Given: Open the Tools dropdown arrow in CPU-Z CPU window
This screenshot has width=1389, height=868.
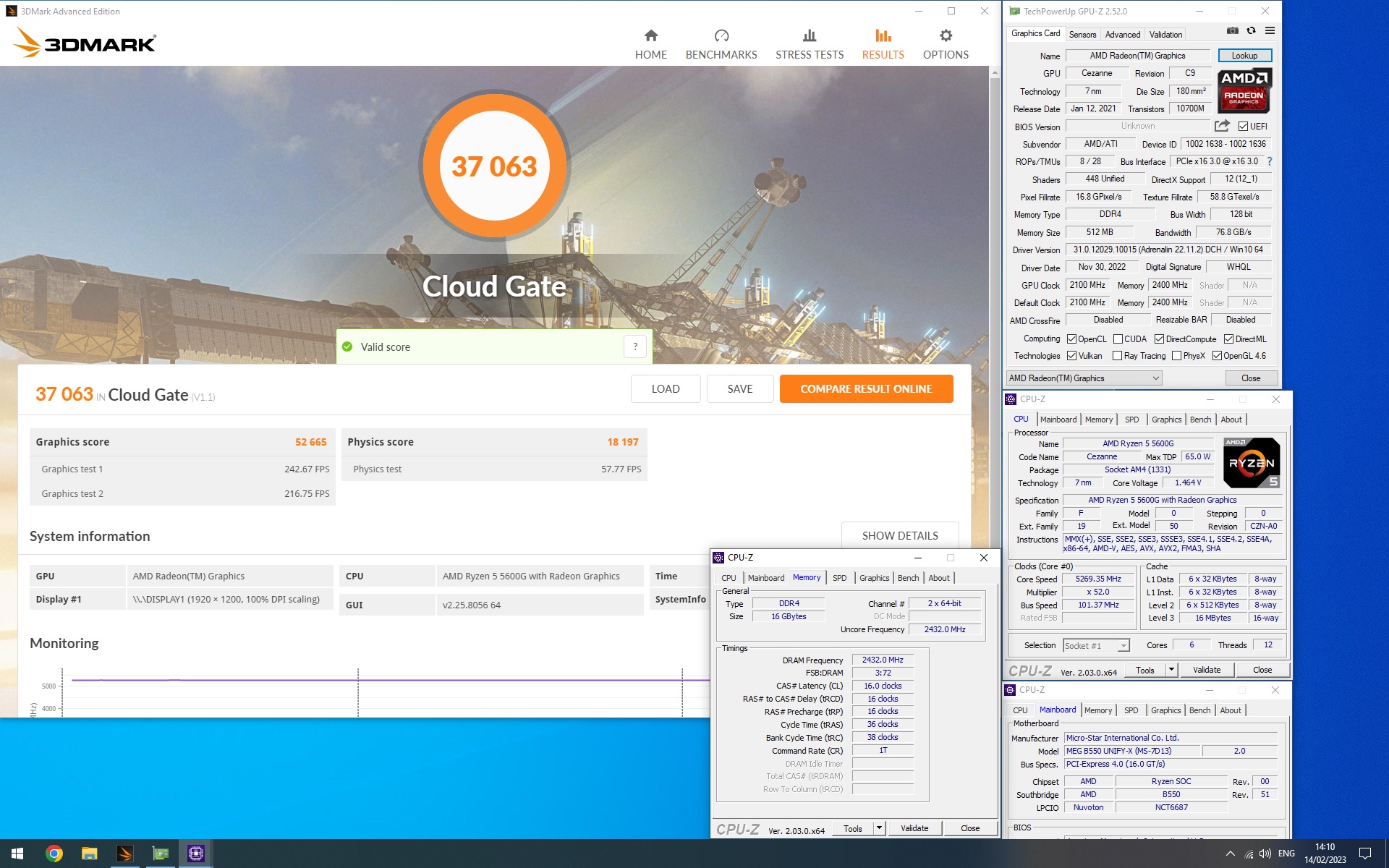Looking at the screenshot, I should (x=1171, y=670).
